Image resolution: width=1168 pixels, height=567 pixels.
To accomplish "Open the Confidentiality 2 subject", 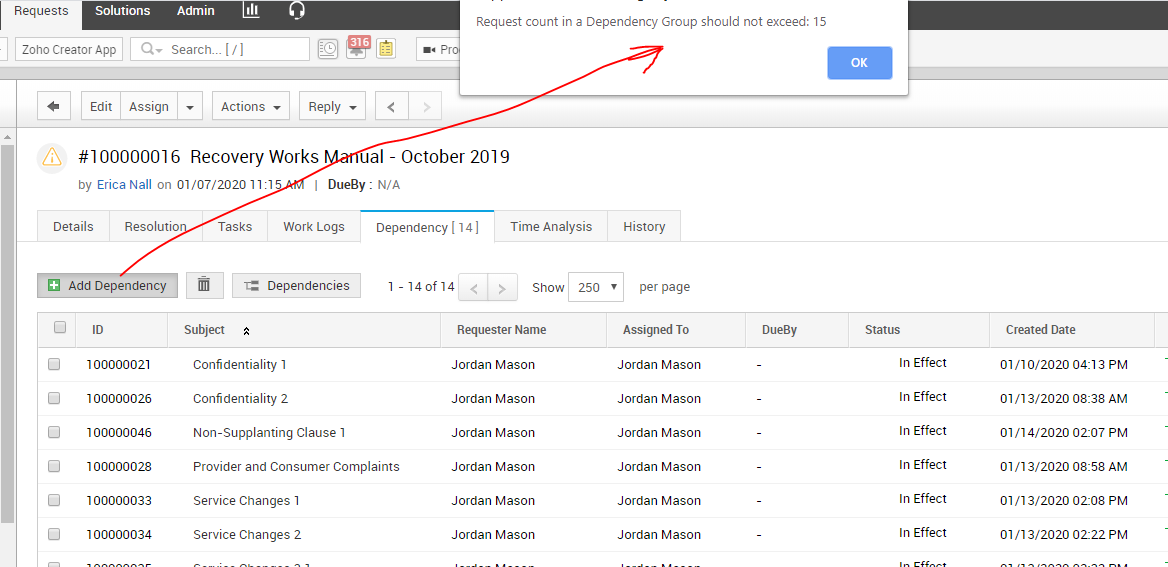I will pos(240,399).
